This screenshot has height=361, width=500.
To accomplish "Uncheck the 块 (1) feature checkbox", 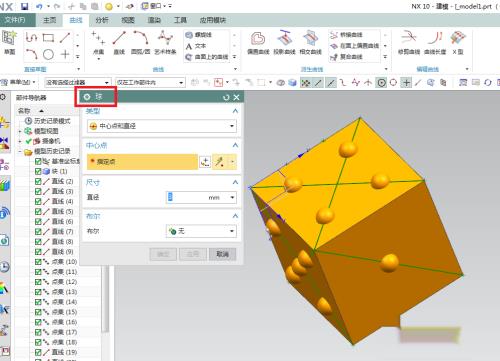I will click(x=38, y=171).
